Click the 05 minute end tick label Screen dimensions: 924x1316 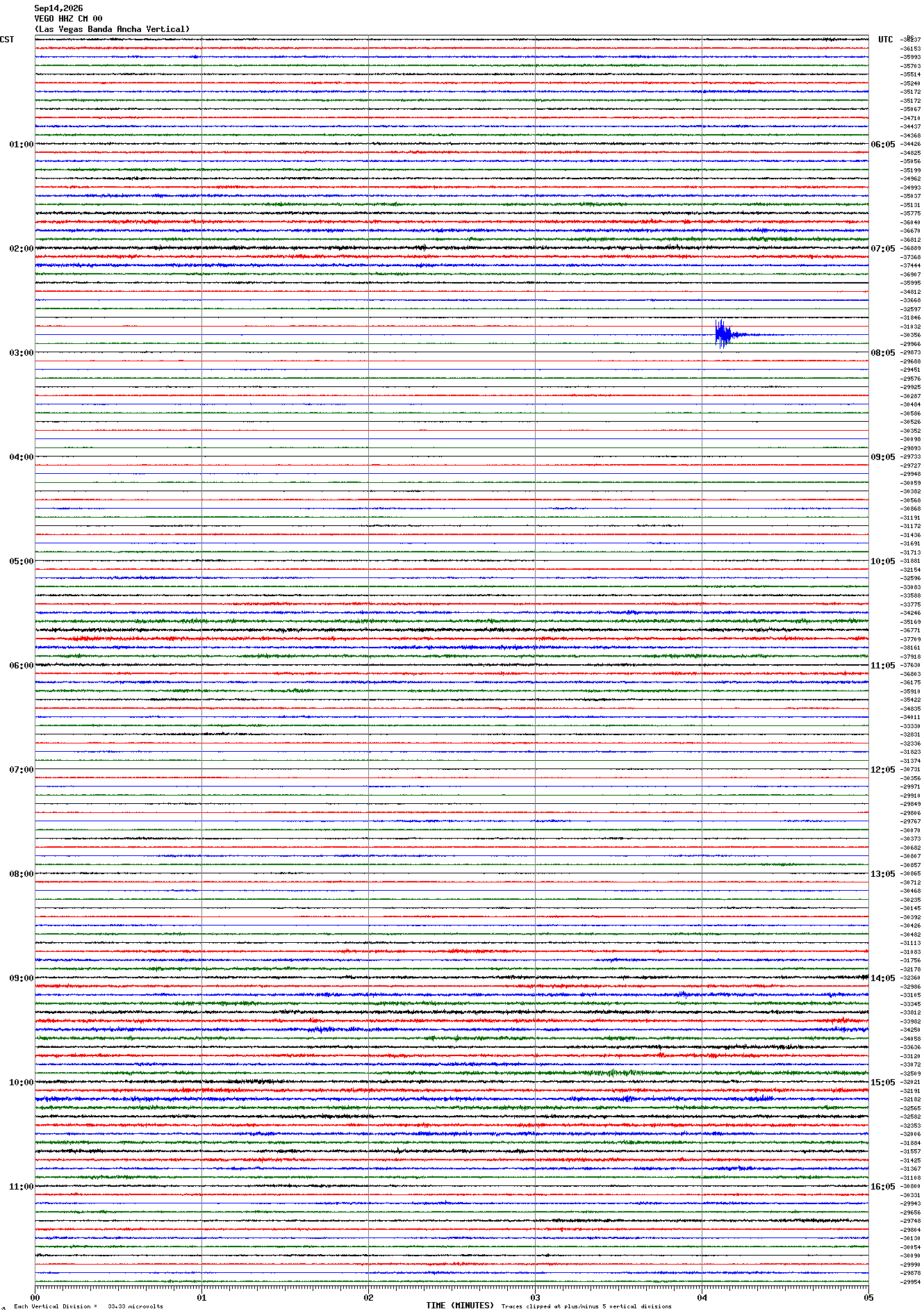pos(868,1297)
